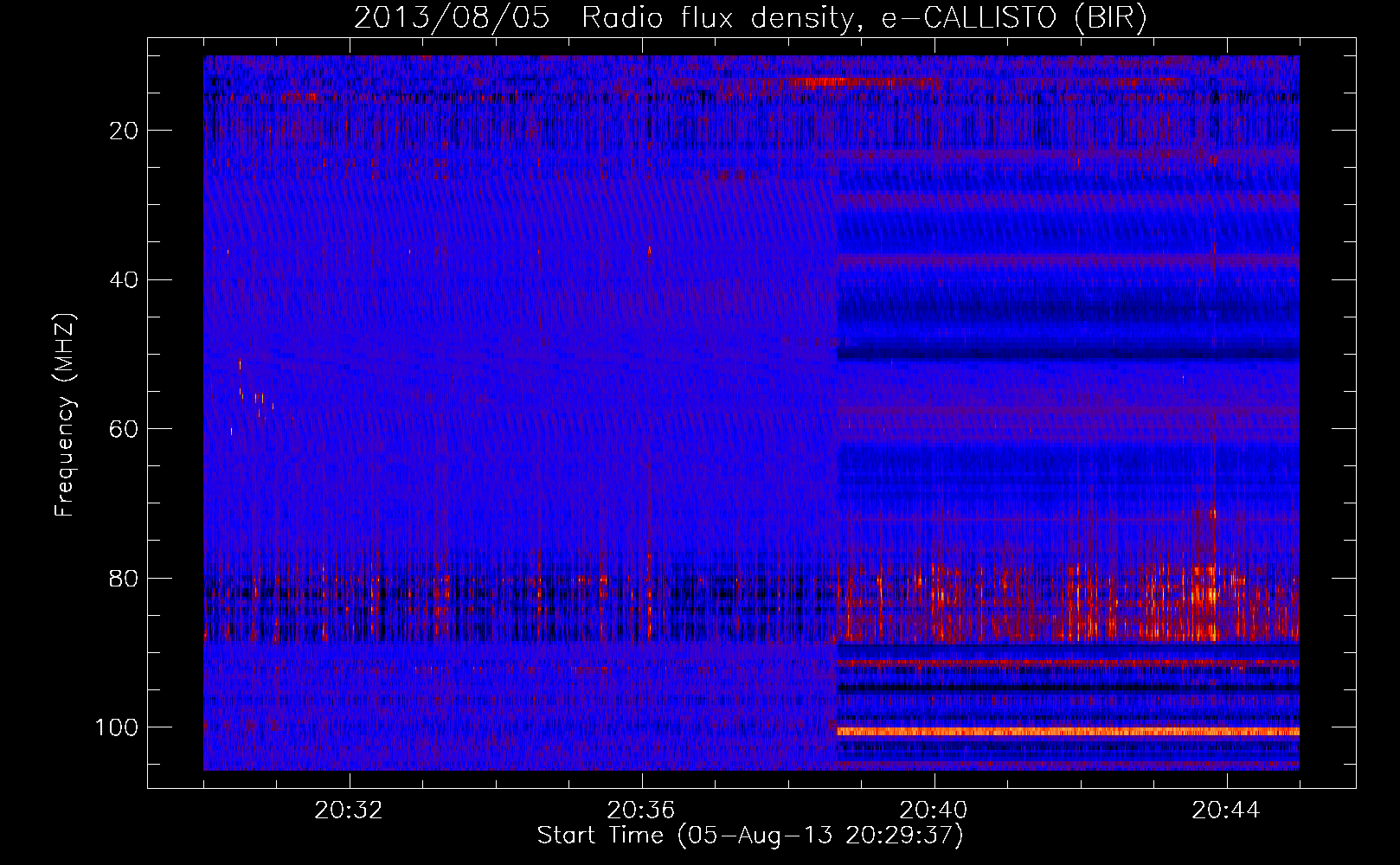Click the 20:40 time tick label
Viewport: 1400px width, 865px height.
click(x=934, y=811)
